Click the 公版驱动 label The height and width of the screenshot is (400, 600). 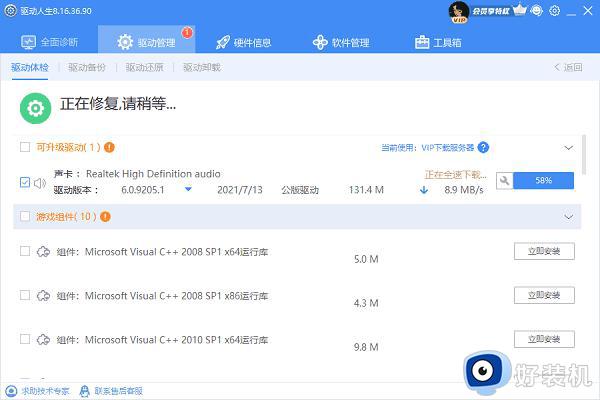(300, 190)
